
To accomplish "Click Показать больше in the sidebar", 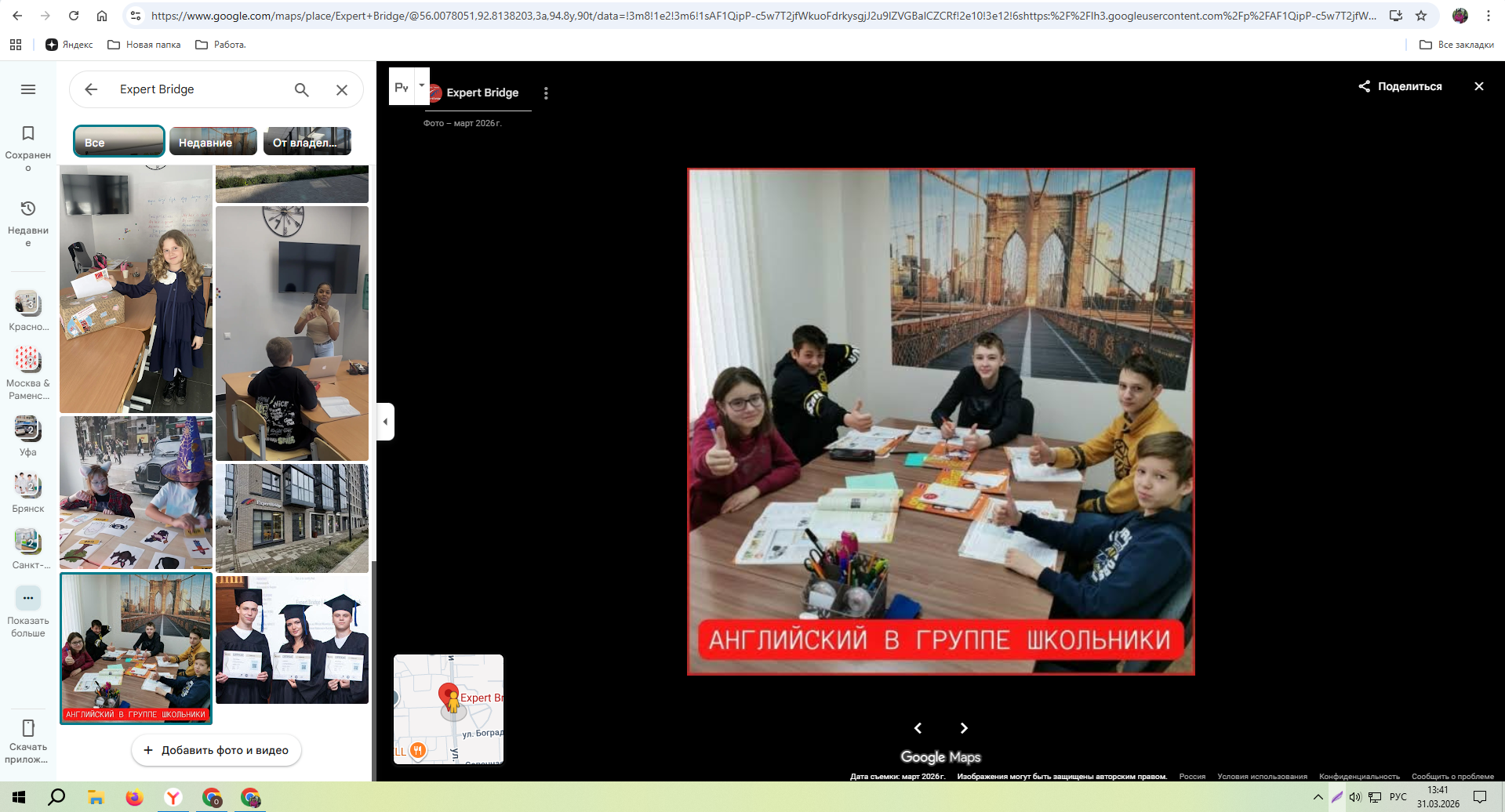I will click(x=28, y=611).
